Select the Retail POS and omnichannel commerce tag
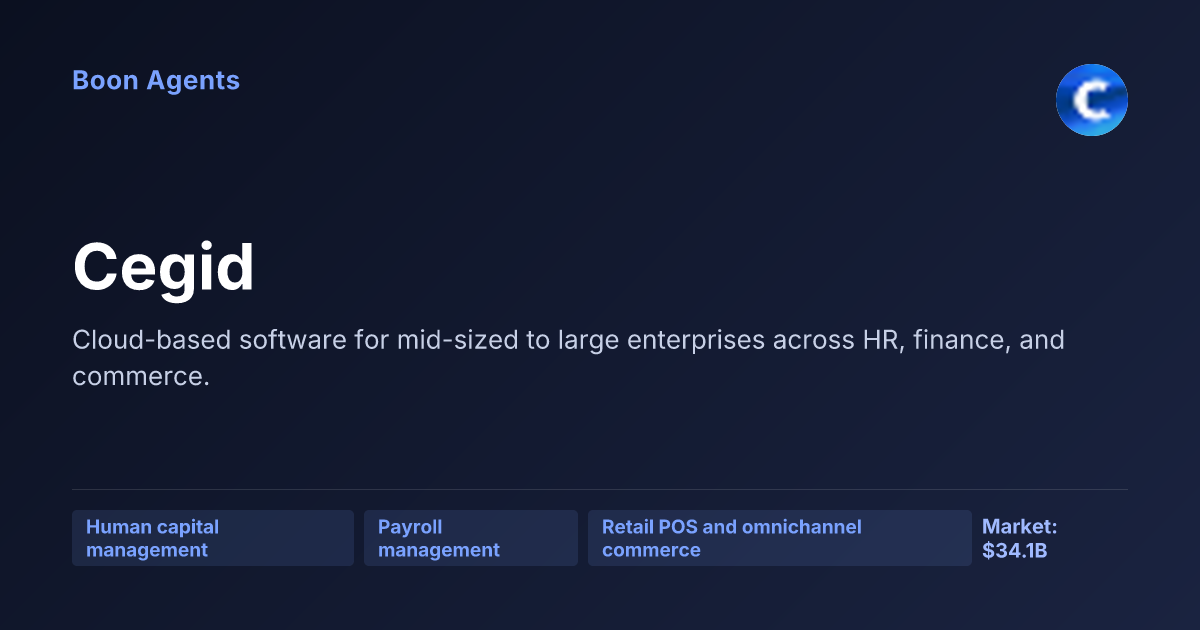 [780, 538]
